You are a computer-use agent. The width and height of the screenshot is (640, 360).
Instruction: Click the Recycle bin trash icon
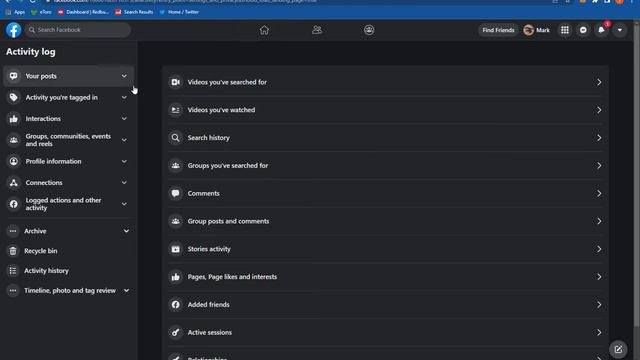click(x=13, y=251)
